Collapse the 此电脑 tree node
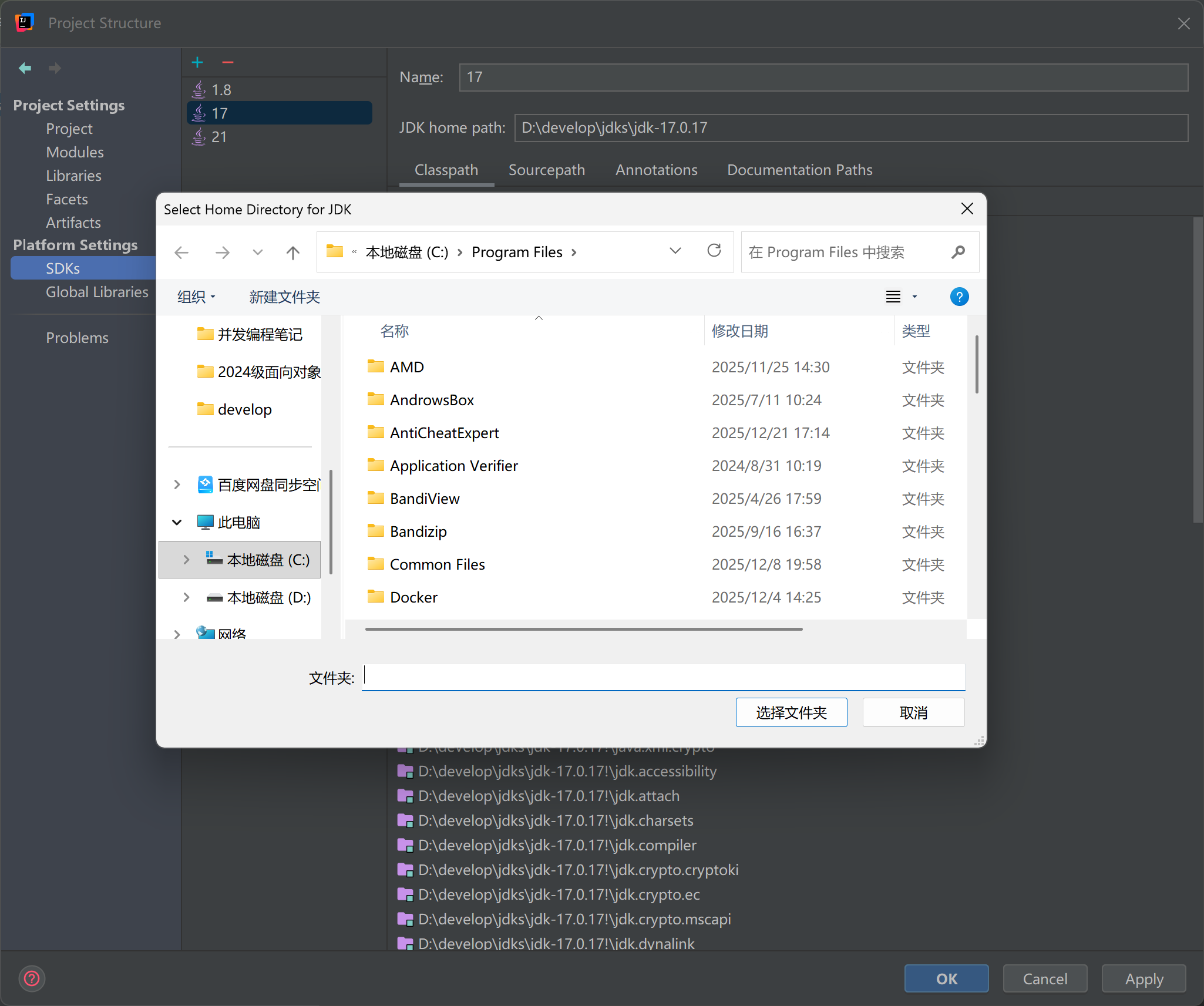Image resolution: width=1204 pixels, height=1006 pixels. point(177,521)
